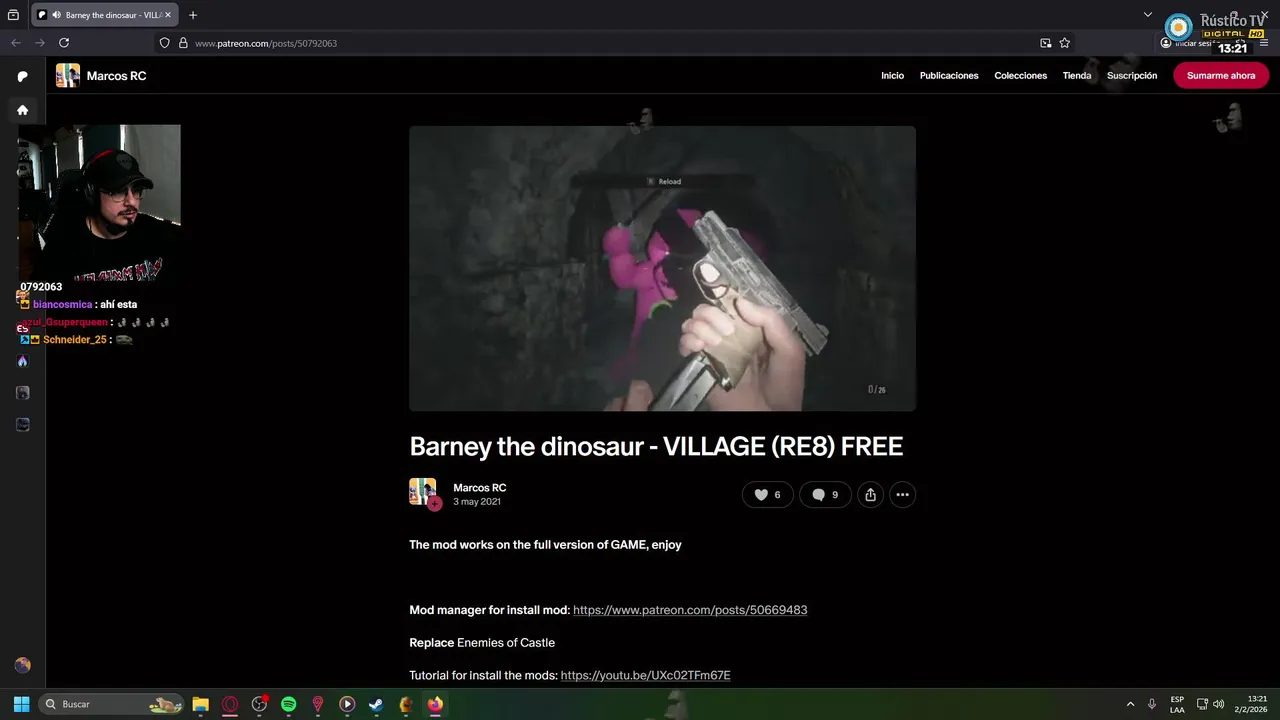Click the post date 3 may 2021
The height and width of the screenshot is (720, 1280).
click(x=477, y=502)
